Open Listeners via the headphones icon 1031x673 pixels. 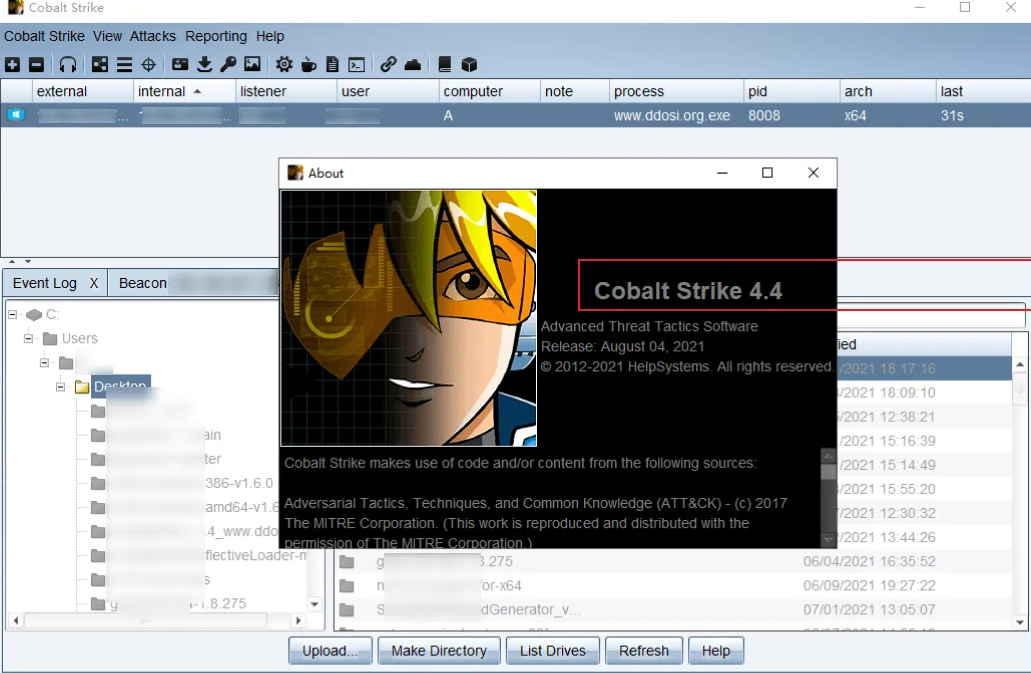(68, 64)
